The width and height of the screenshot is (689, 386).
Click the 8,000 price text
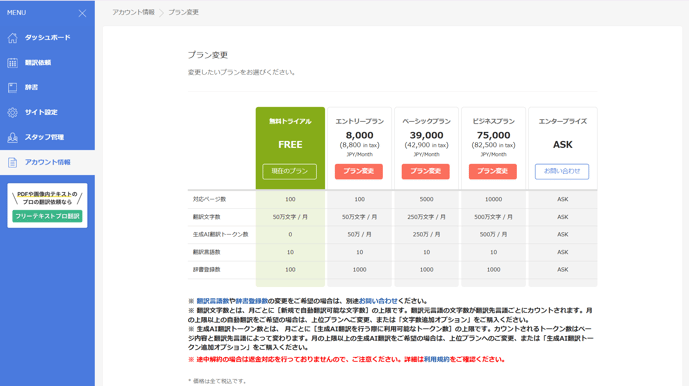point(359,135)
